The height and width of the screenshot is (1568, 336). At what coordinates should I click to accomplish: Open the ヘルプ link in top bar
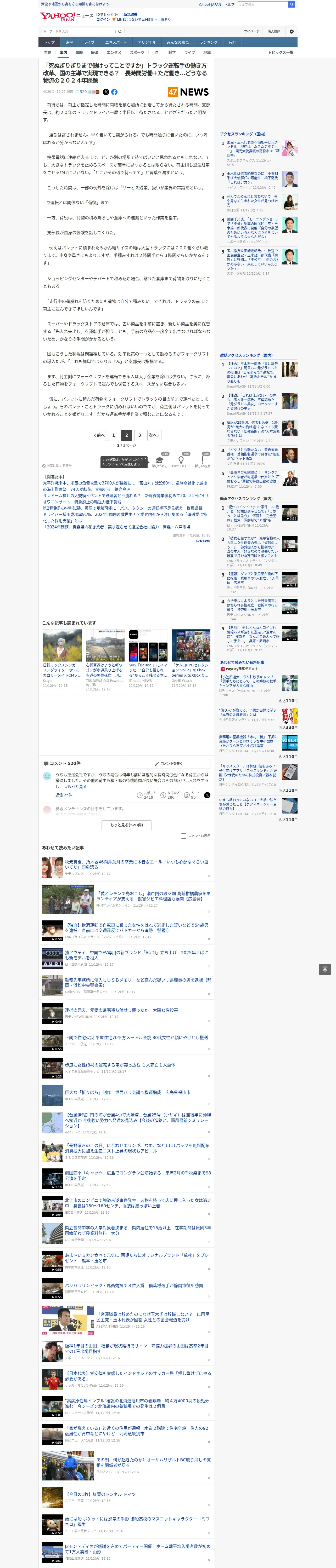coord(229,4)
